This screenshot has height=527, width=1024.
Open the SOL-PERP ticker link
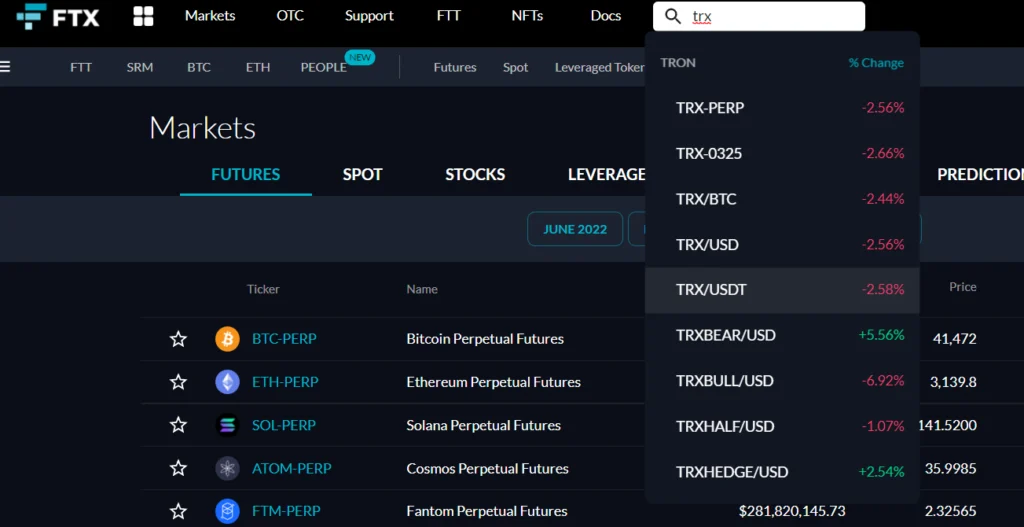283,425
